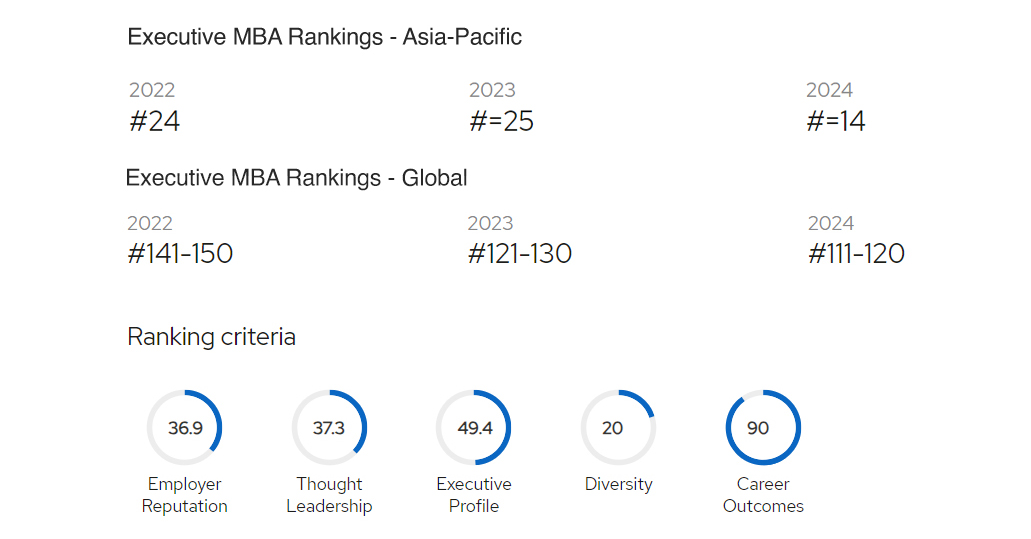1031x539 pixels.
Task: Click the Executive MBA Rankings Asia-Pacific heading
Action: click(325, 38)
